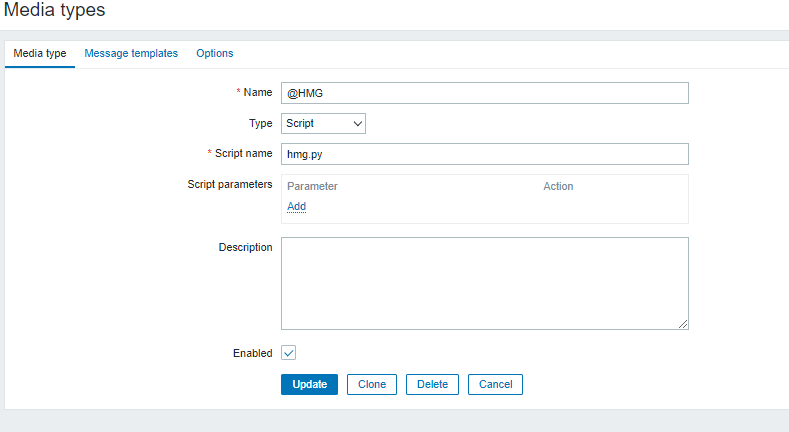Open the Options tab
Viewport: 789px width, 432px height.
(x=214, y=53)
